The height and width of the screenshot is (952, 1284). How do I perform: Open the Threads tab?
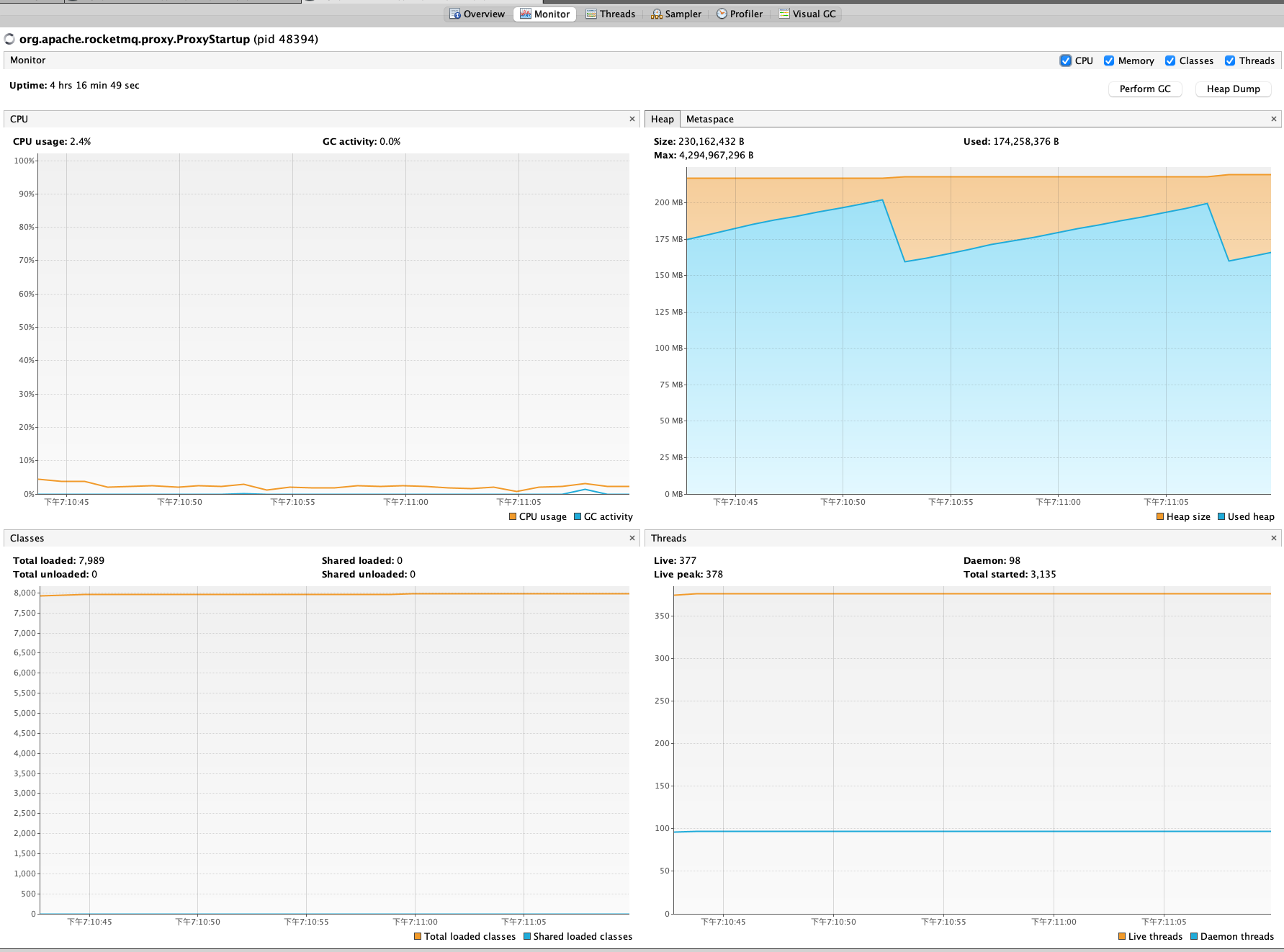[x=610, y=14]
